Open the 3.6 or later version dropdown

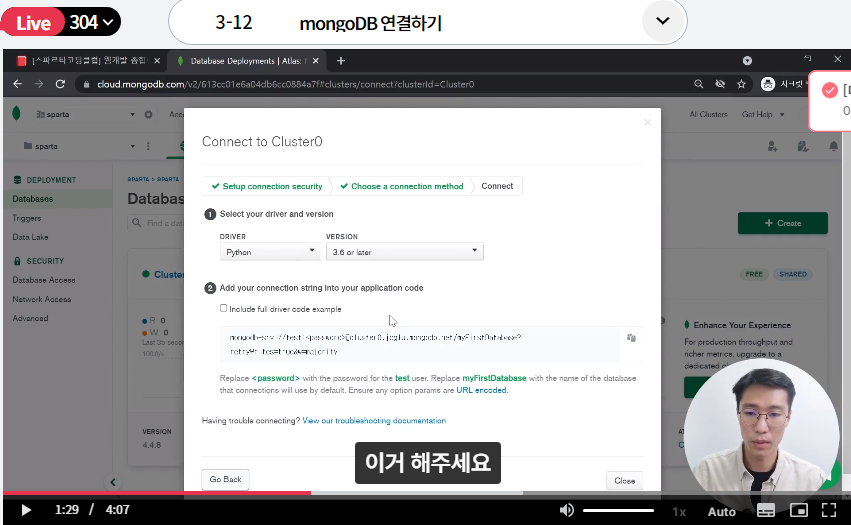pos(404,252)
